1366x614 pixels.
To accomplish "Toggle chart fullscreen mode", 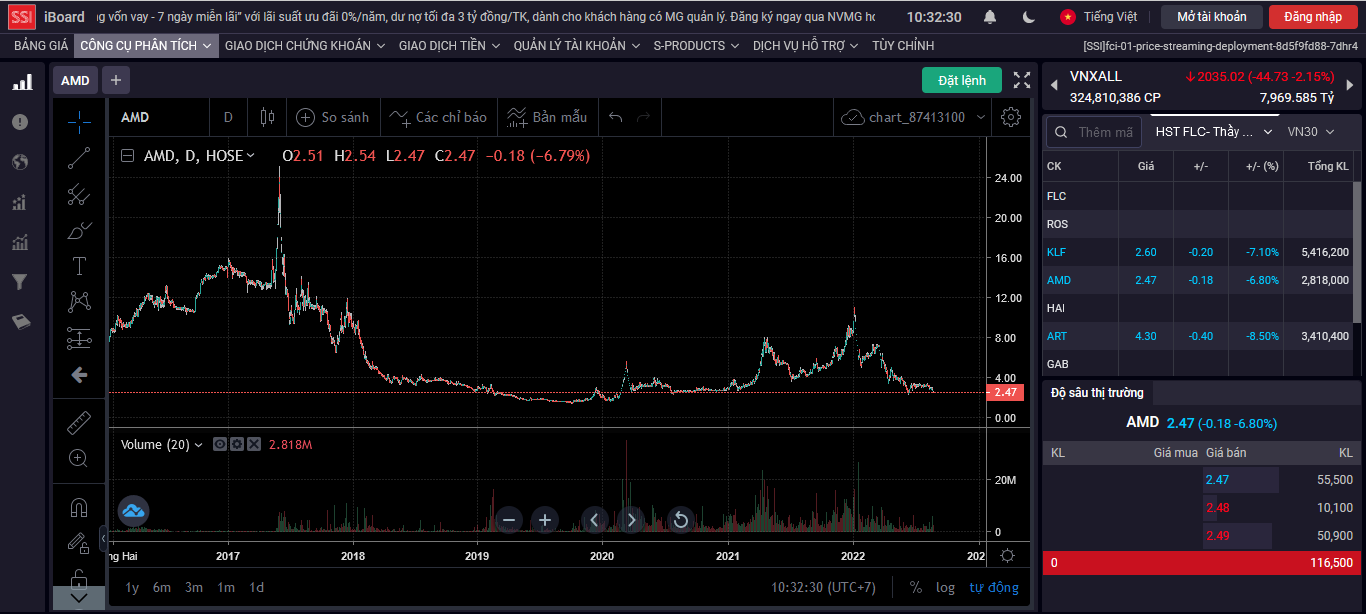I will pyautogui.click(x=1022, y=80).
